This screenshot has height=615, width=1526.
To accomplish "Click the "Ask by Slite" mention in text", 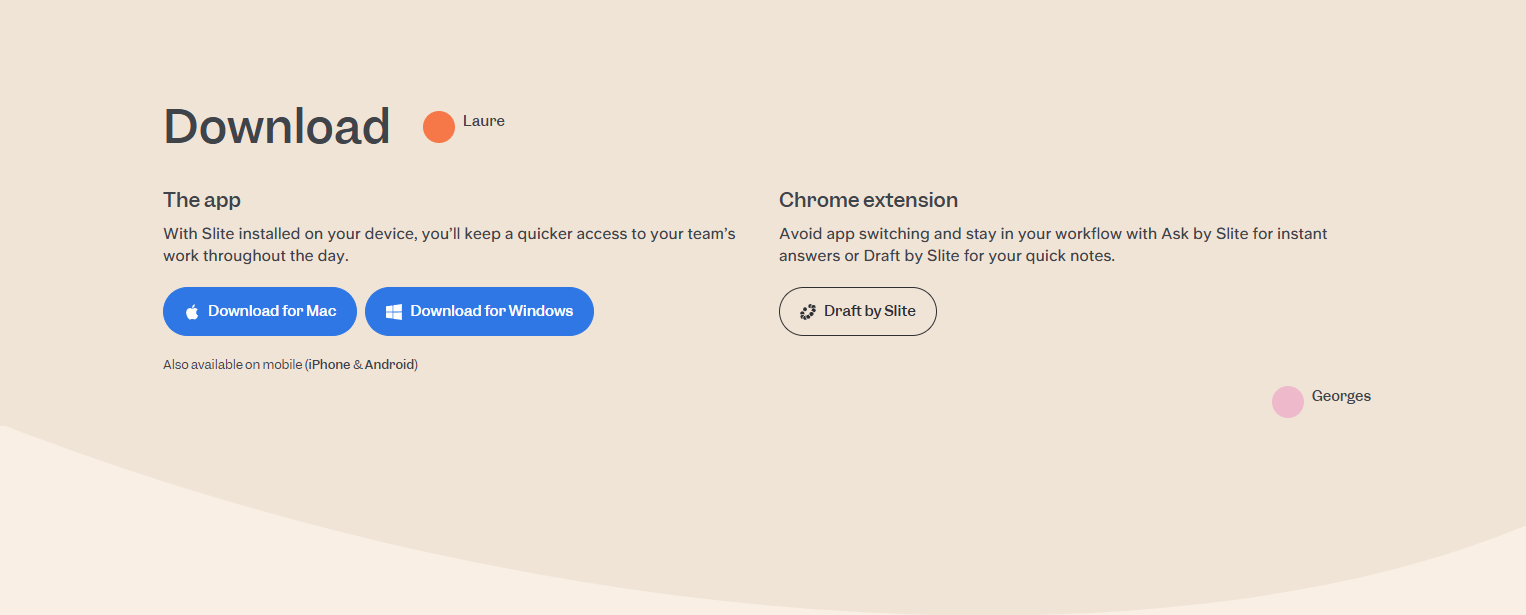I will pos(1204,234).
